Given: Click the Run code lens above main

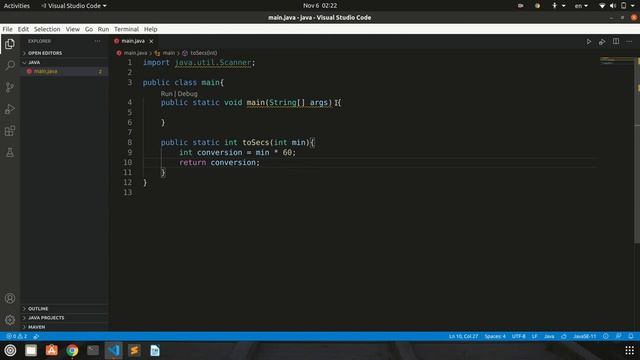Looking at the screenshot, I should tap(167, 93).
